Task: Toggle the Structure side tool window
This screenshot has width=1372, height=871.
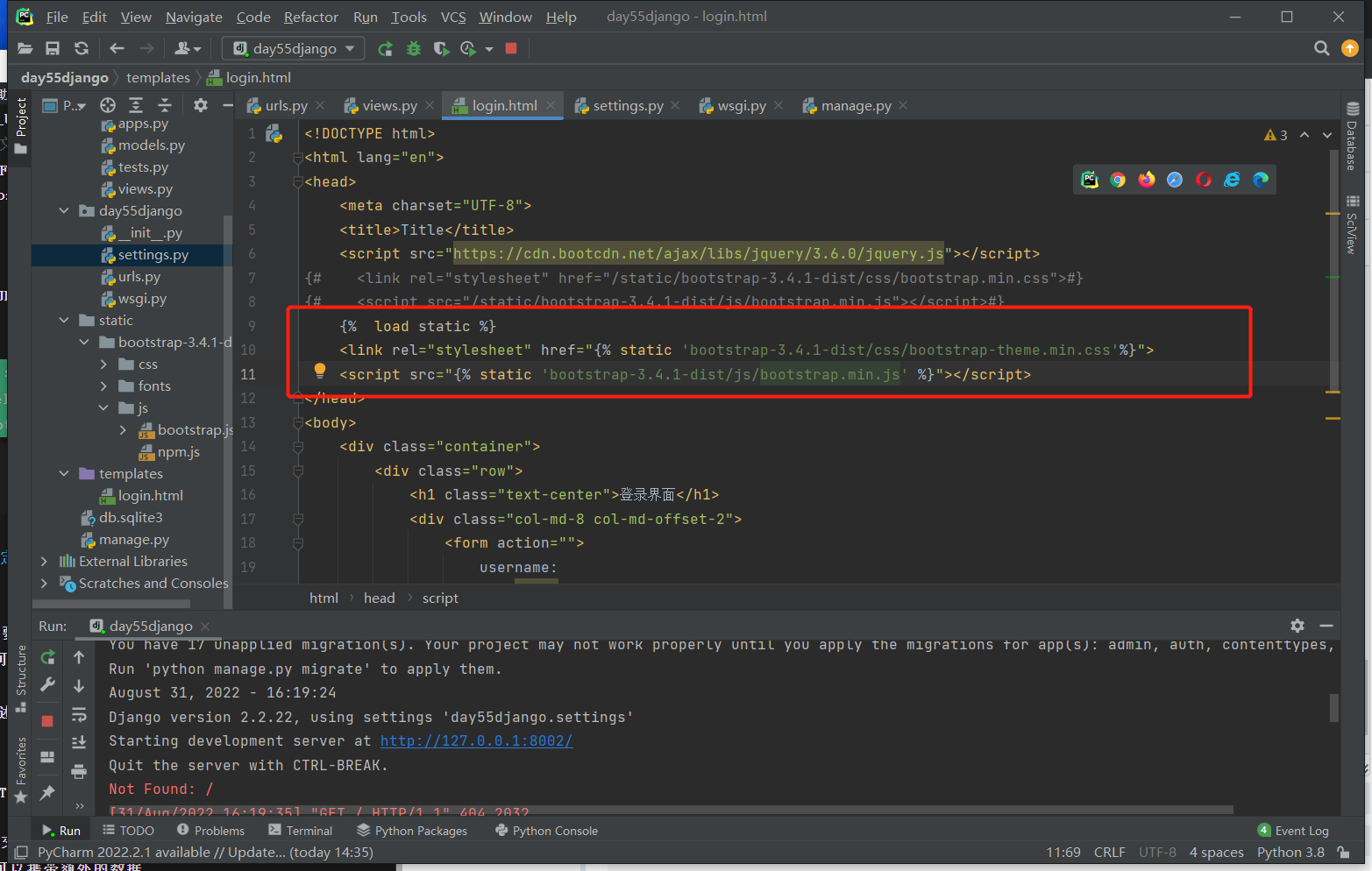Action: coord(21,680)
